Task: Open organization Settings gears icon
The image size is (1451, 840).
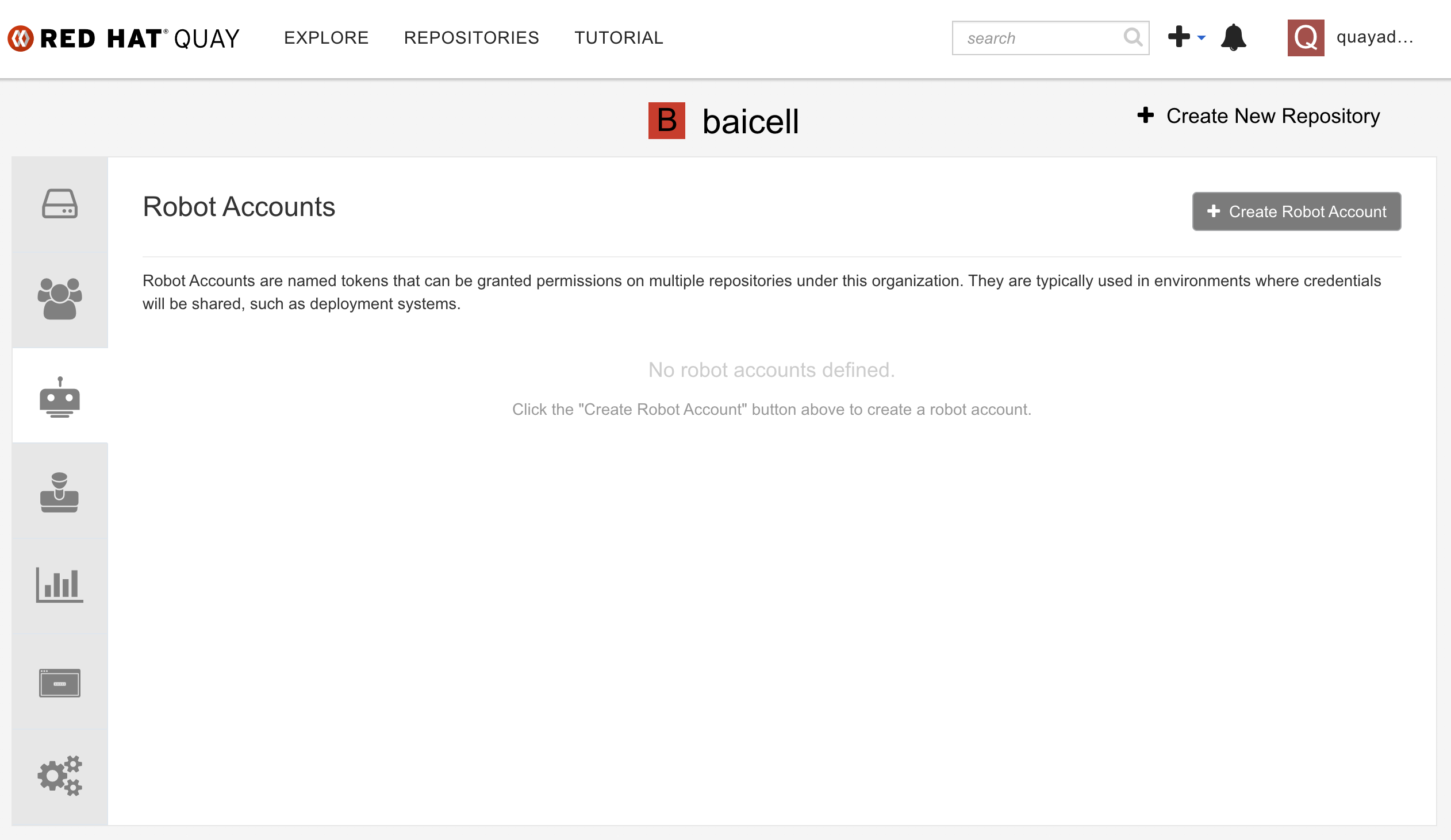Action: (59, 776)
